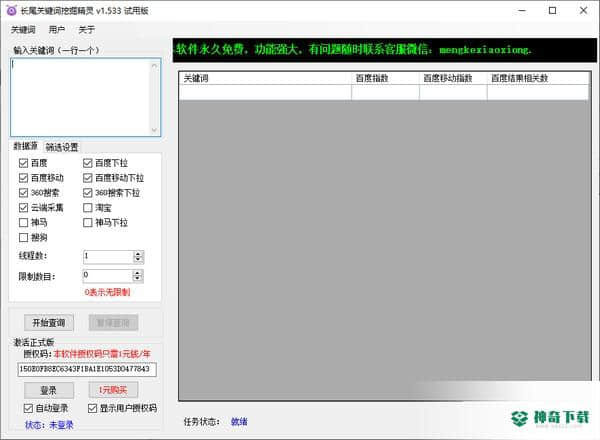
Task: Click the 百度结果相关数 column header
Action: pyautogui.click(x=538, y=78)
